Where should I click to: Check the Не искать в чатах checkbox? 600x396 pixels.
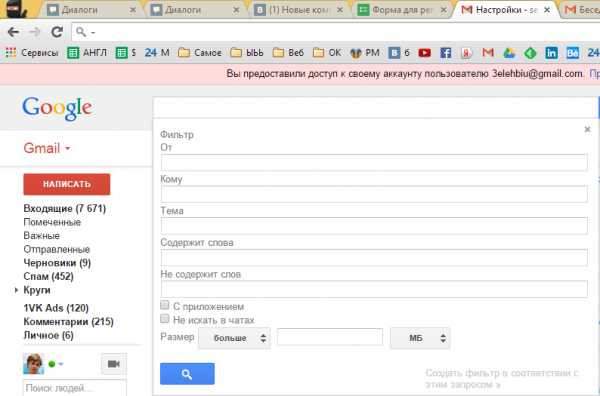[x=165, y=318]
